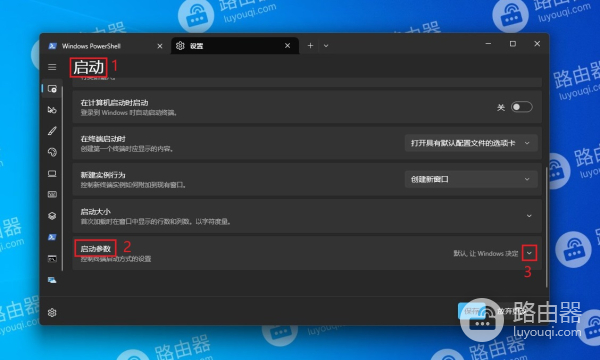Switch to the 设置 settings tab

pos(235,46)
